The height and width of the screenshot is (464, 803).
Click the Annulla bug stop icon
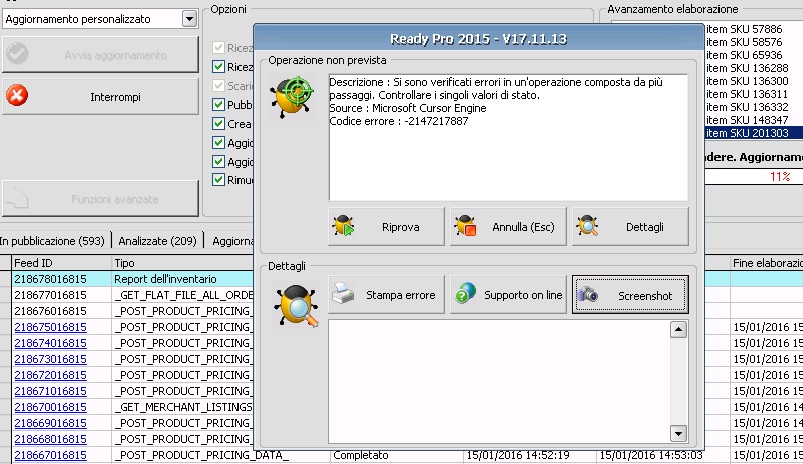[x=466, y=226]
